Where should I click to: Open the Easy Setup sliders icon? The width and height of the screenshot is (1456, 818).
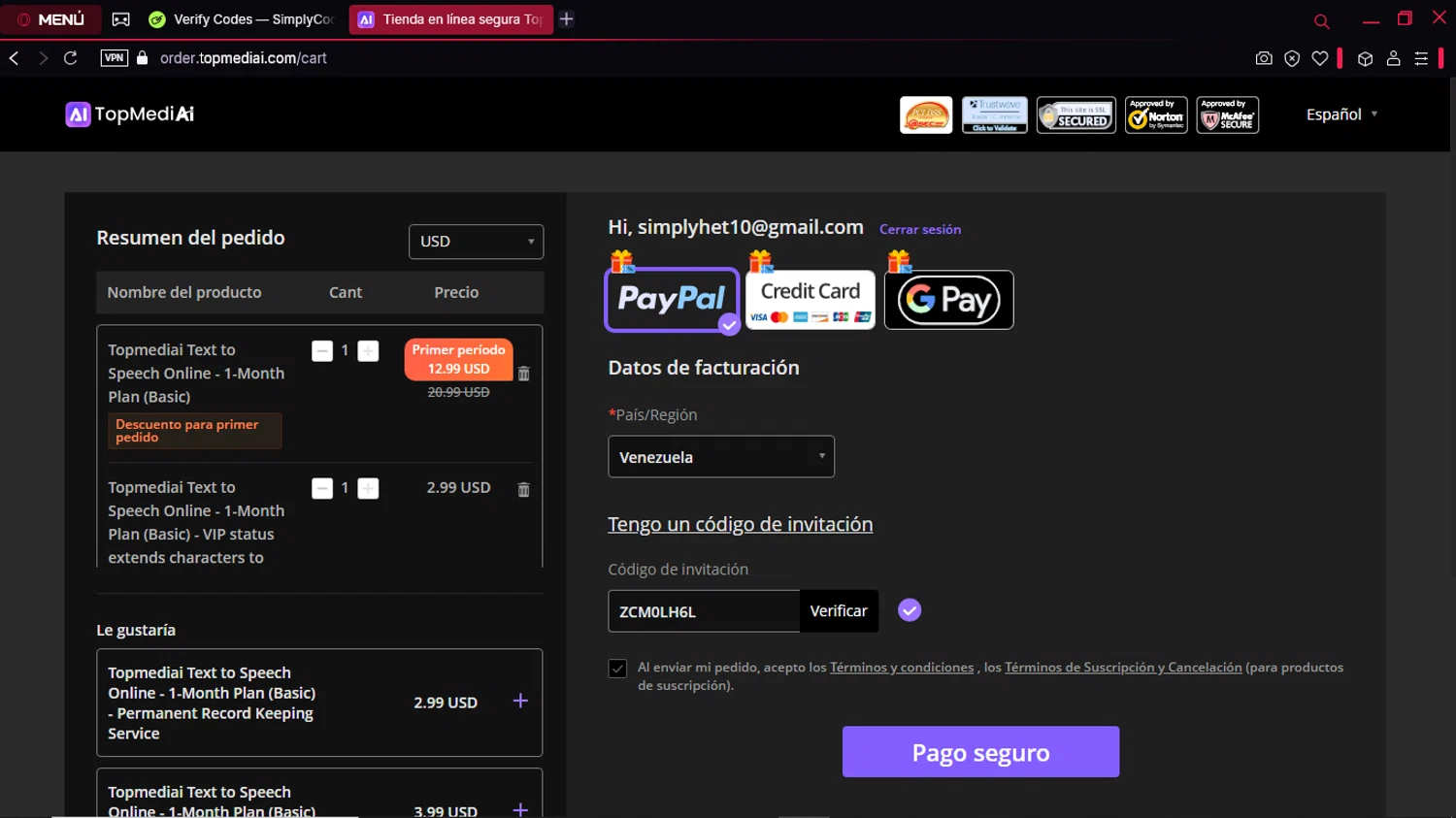coord(1421,58)
